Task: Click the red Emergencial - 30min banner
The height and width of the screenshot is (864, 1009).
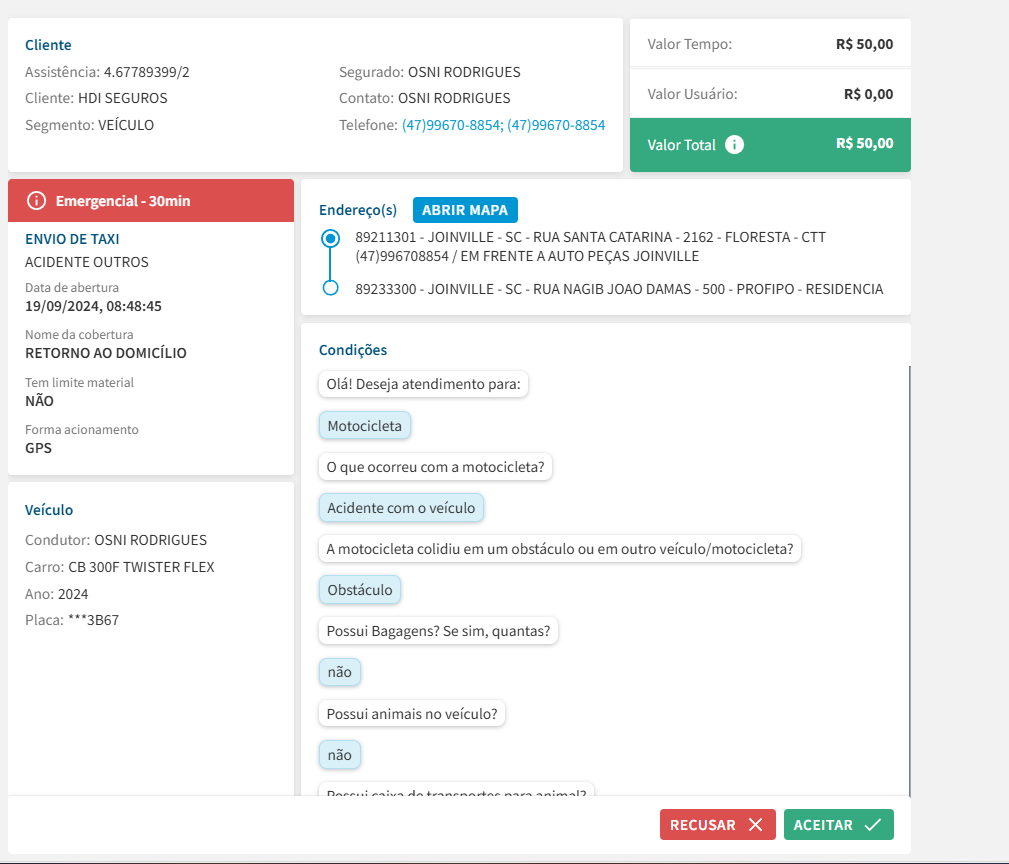Action: [x=150, y=201]
